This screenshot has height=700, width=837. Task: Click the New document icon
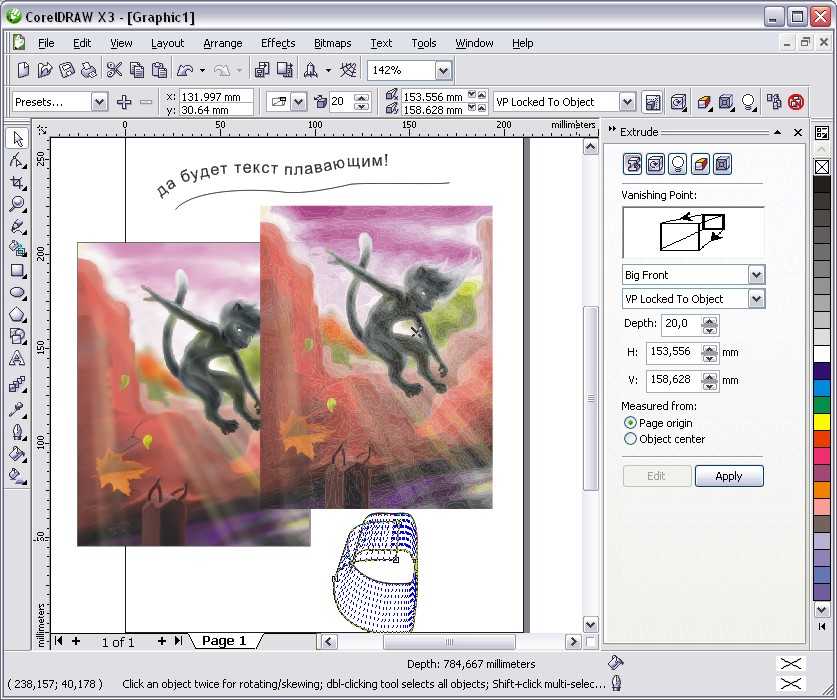point(23,70)
